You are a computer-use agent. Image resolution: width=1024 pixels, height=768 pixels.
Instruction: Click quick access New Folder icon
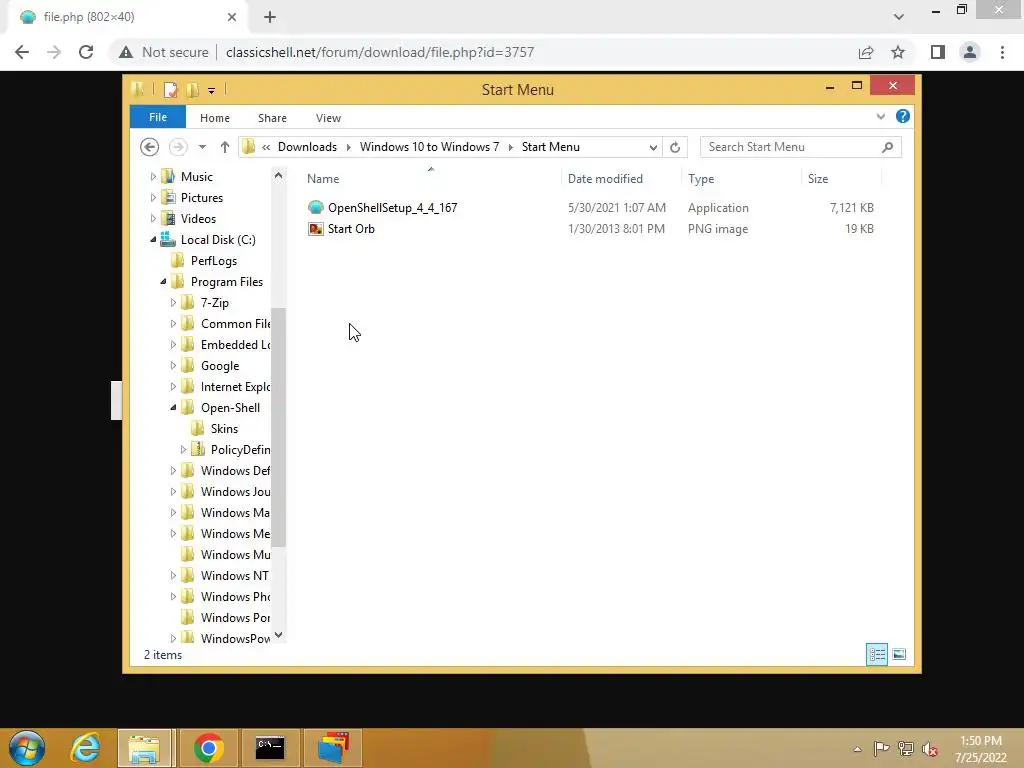192,89
